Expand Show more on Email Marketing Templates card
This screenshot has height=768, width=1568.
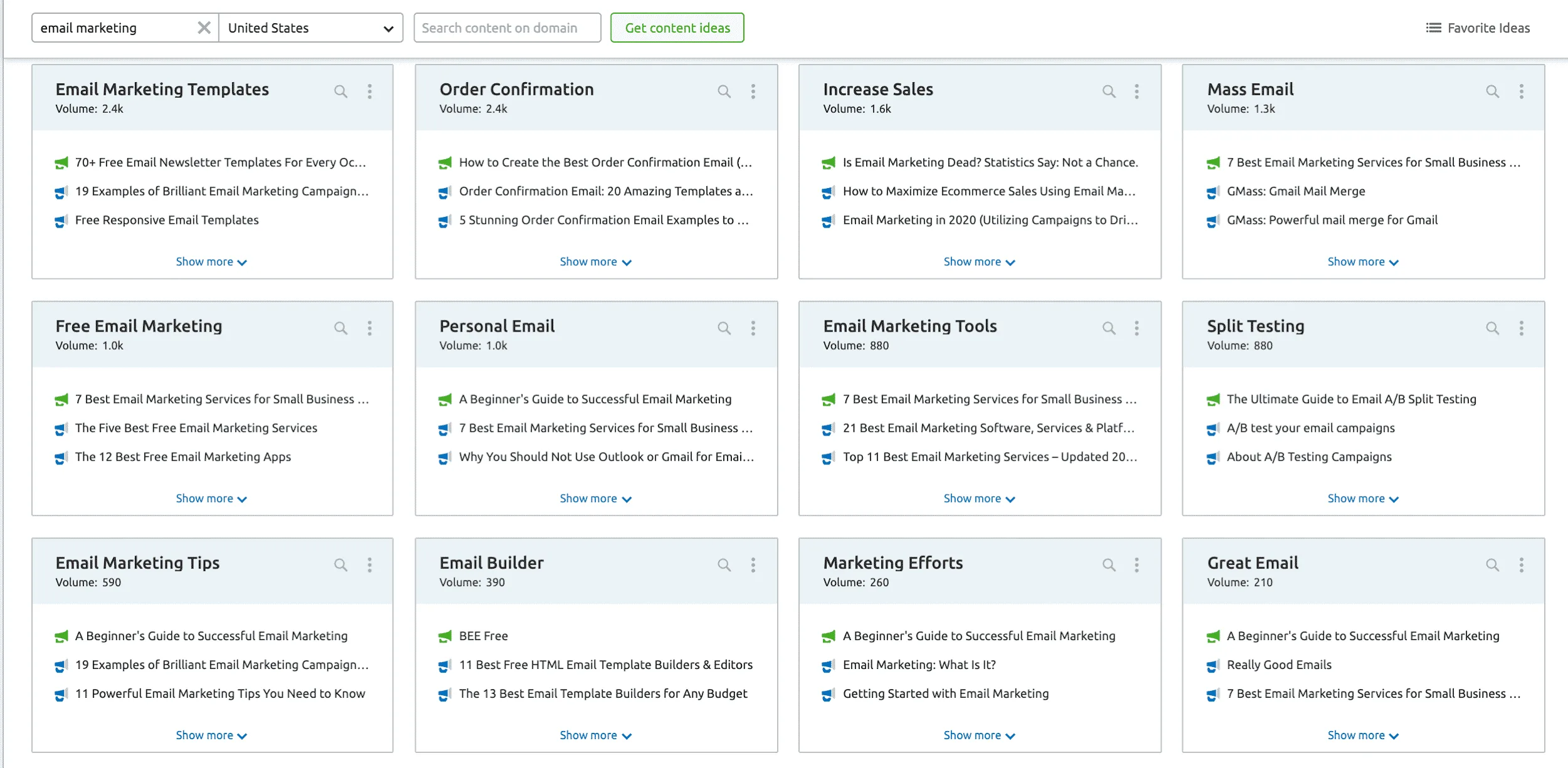pos(211,261)
